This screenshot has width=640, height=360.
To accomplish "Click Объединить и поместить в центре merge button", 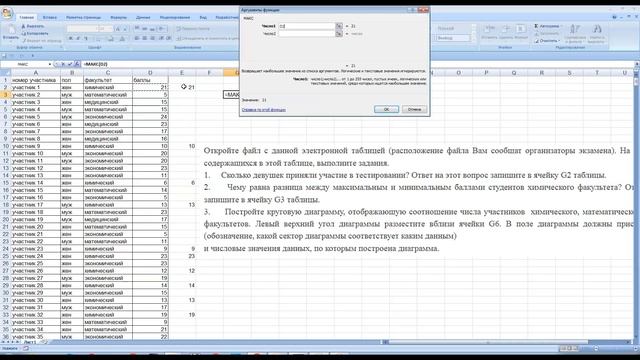I will pos(207,38).
